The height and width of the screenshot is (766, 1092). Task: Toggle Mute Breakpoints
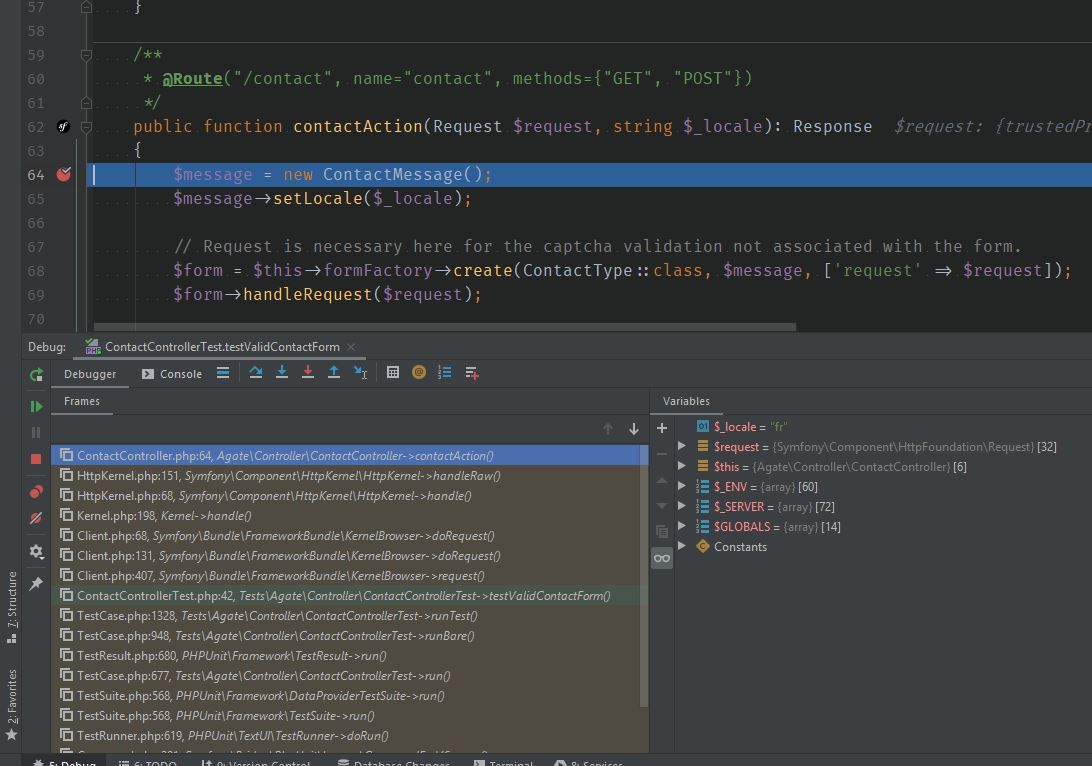click(x=36, y=518)
